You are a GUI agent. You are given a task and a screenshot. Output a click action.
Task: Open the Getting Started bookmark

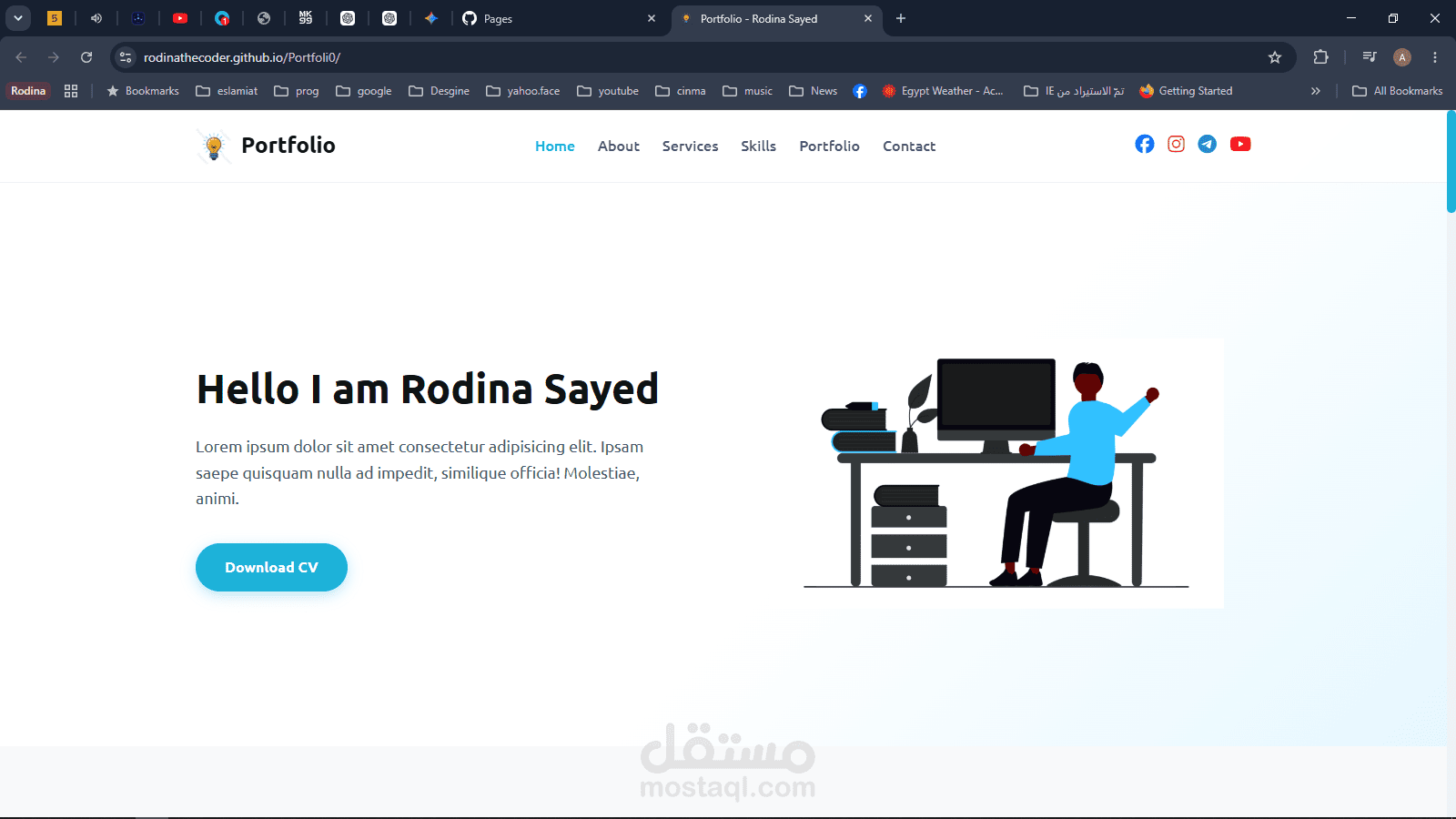tap(1186, 91)
